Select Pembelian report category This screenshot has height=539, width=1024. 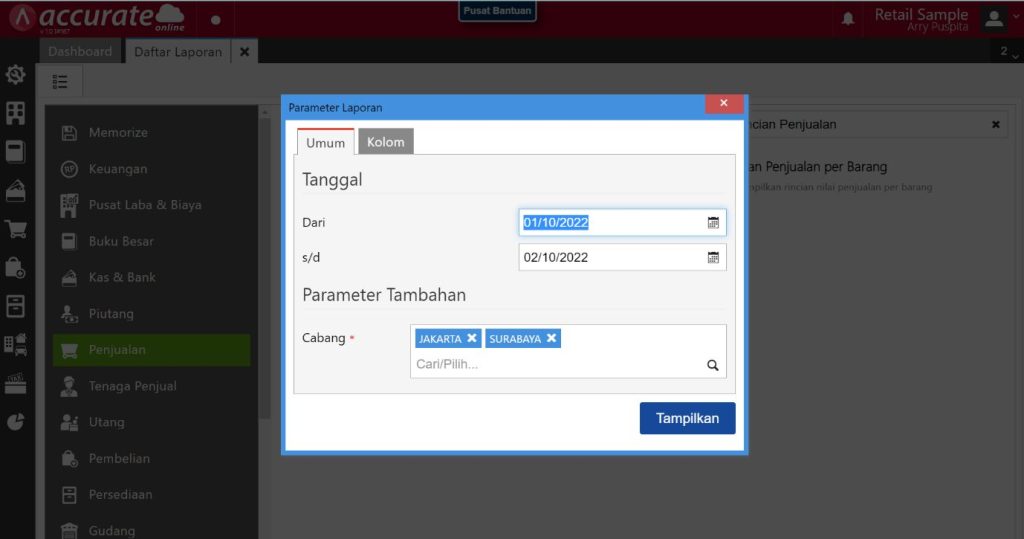pos(152,459)
